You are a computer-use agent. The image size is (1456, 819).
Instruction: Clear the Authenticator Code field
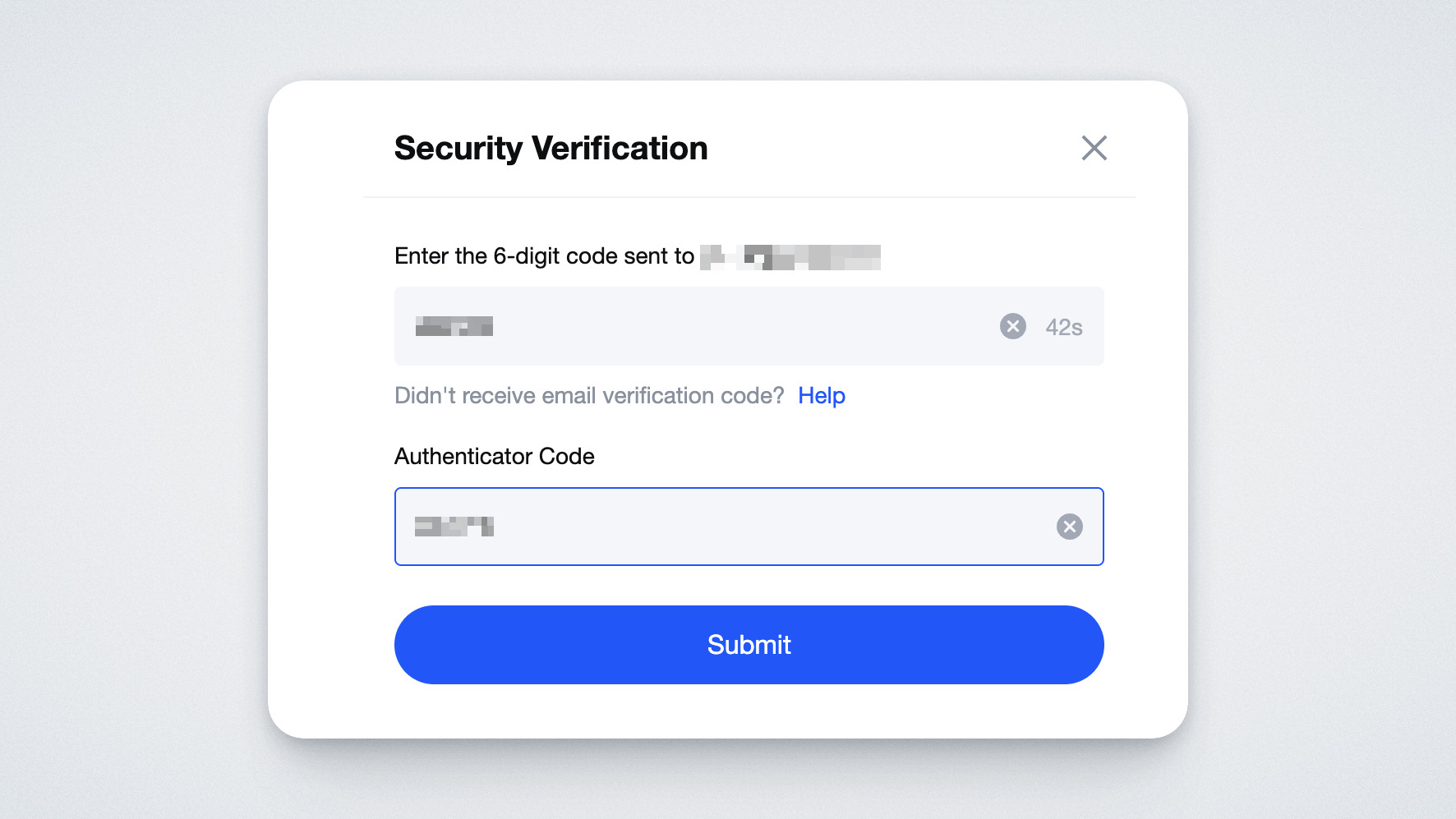1069,527
